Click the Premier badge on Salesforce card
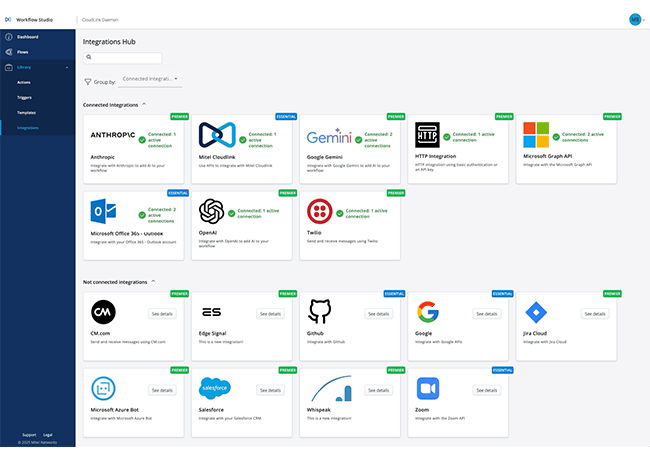 tap(288, 370)
